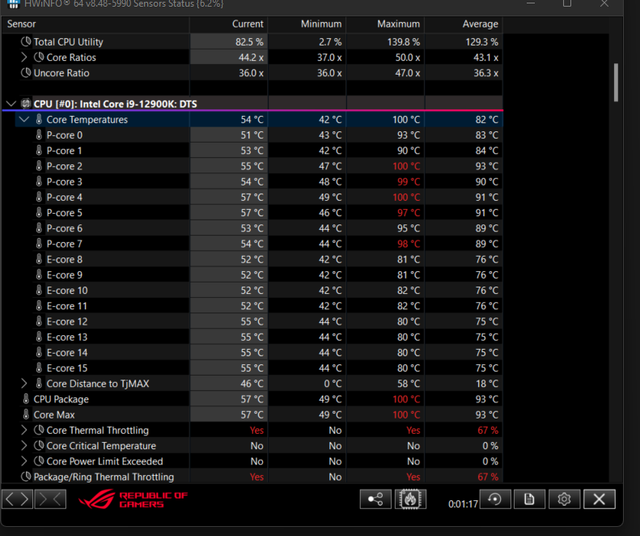The width and height of the screenshot is (640, 536).
Task: Click Total CPU Utility current value 82.5 %
Action: [x=249, y=42]
